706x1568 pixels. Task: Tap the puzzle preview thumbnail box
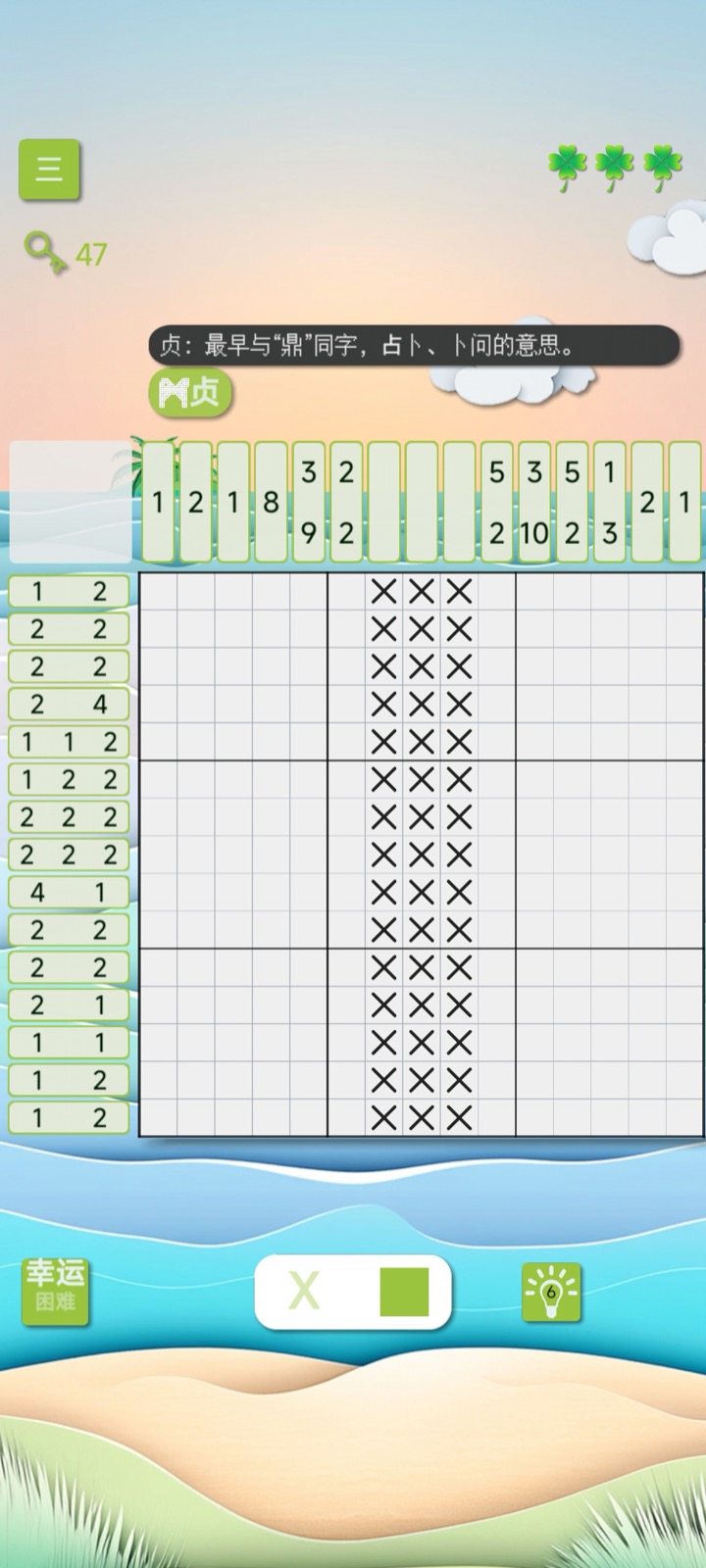pyautogui.click(x=70, y=502)
